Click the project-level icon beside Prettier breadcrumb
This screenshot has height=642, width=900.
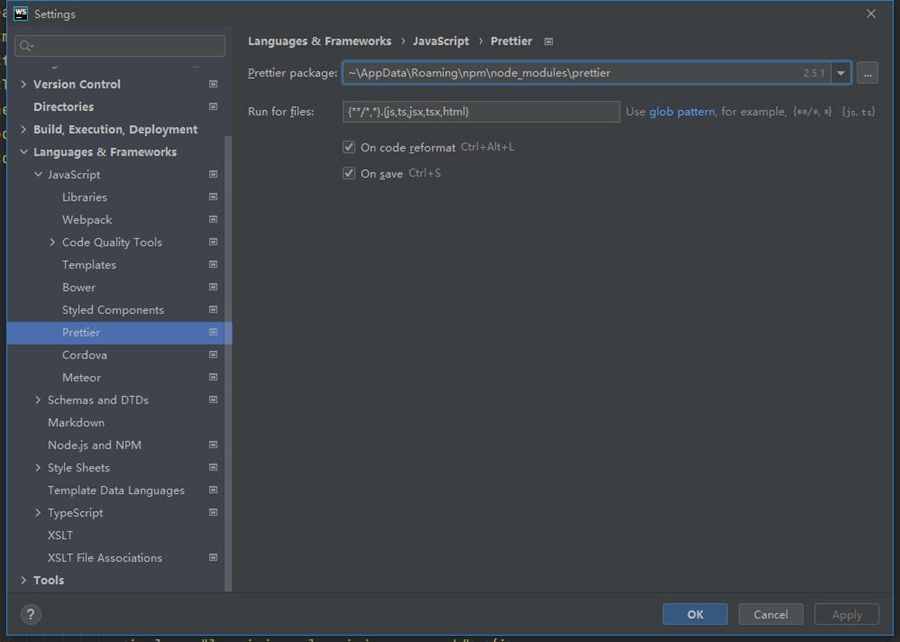(548, 42)
